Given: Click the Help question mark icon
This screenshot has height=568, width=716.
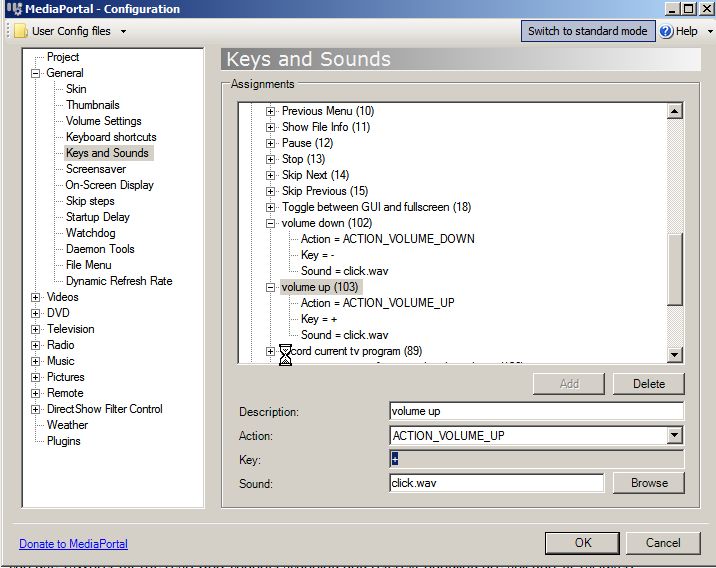Looking at the screenshot, I should pos(666,31).
